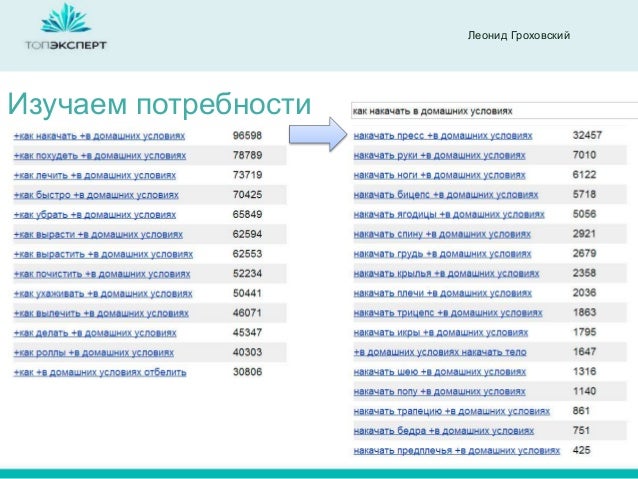
Task: Open link 'накачать руки +в домашних условиях'
Action: (x=439, y=155)
